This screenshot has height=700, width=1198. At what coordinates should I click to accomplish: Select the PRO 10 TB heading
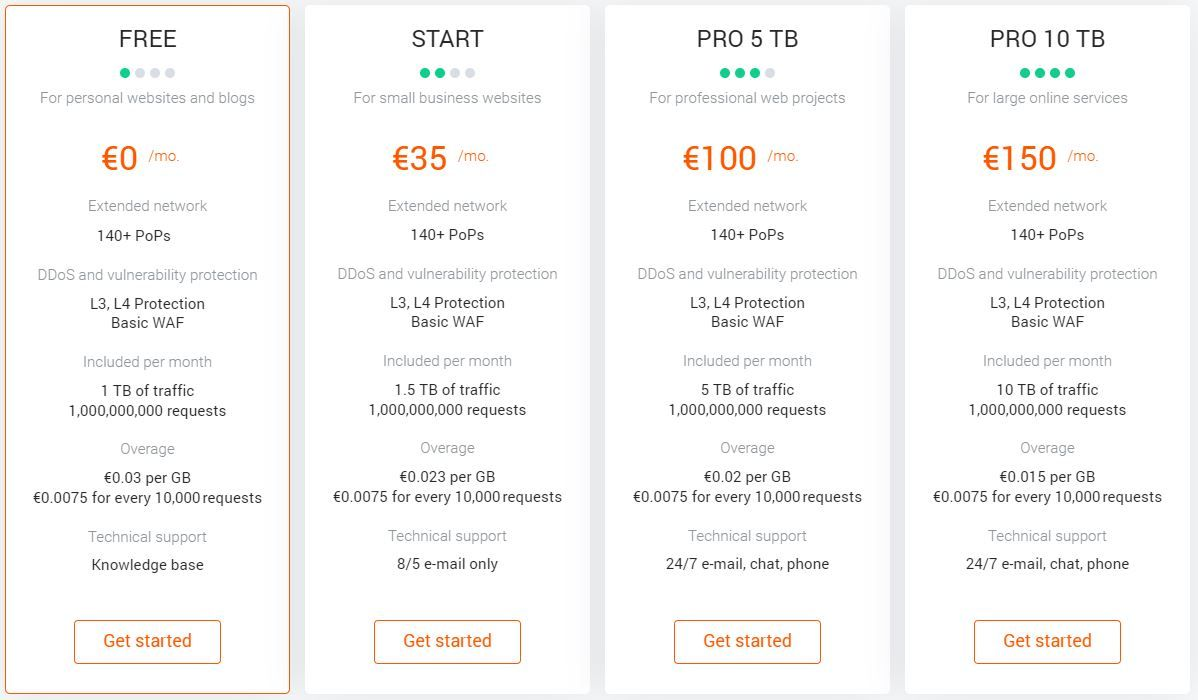[x=1047, y=39]
